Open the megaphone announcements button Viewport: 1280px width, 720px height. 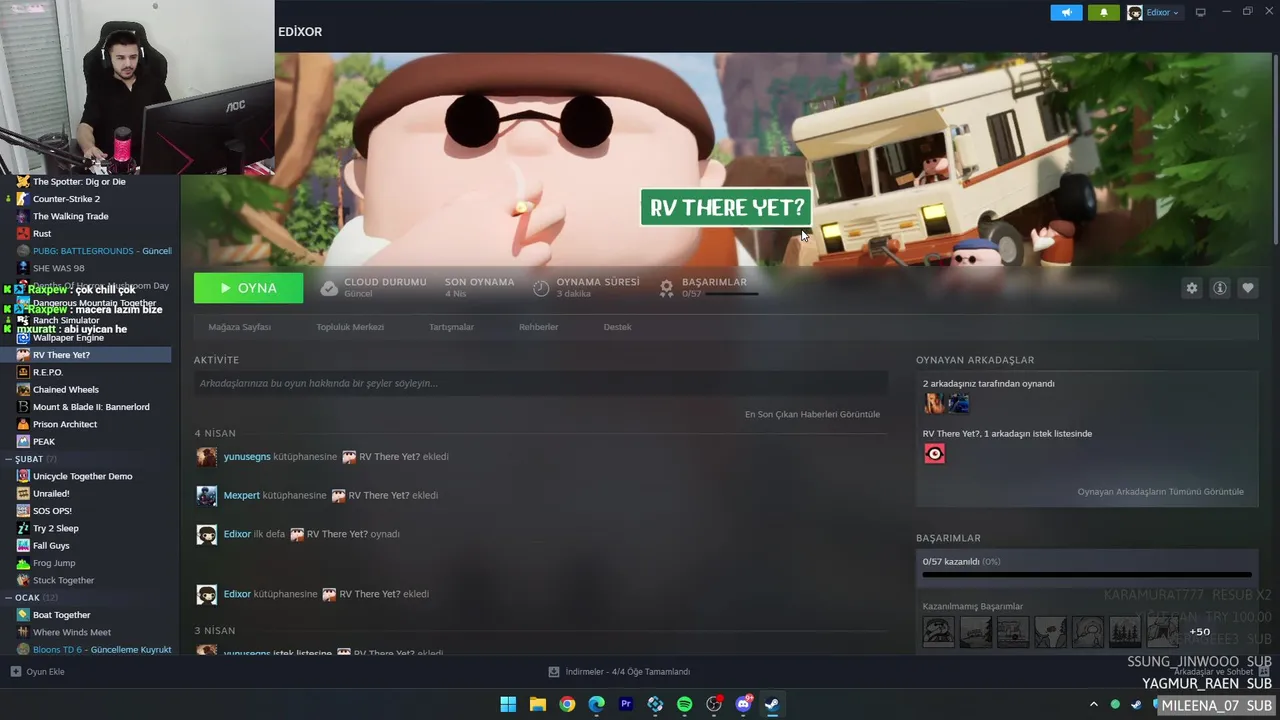pos(1066,13)
